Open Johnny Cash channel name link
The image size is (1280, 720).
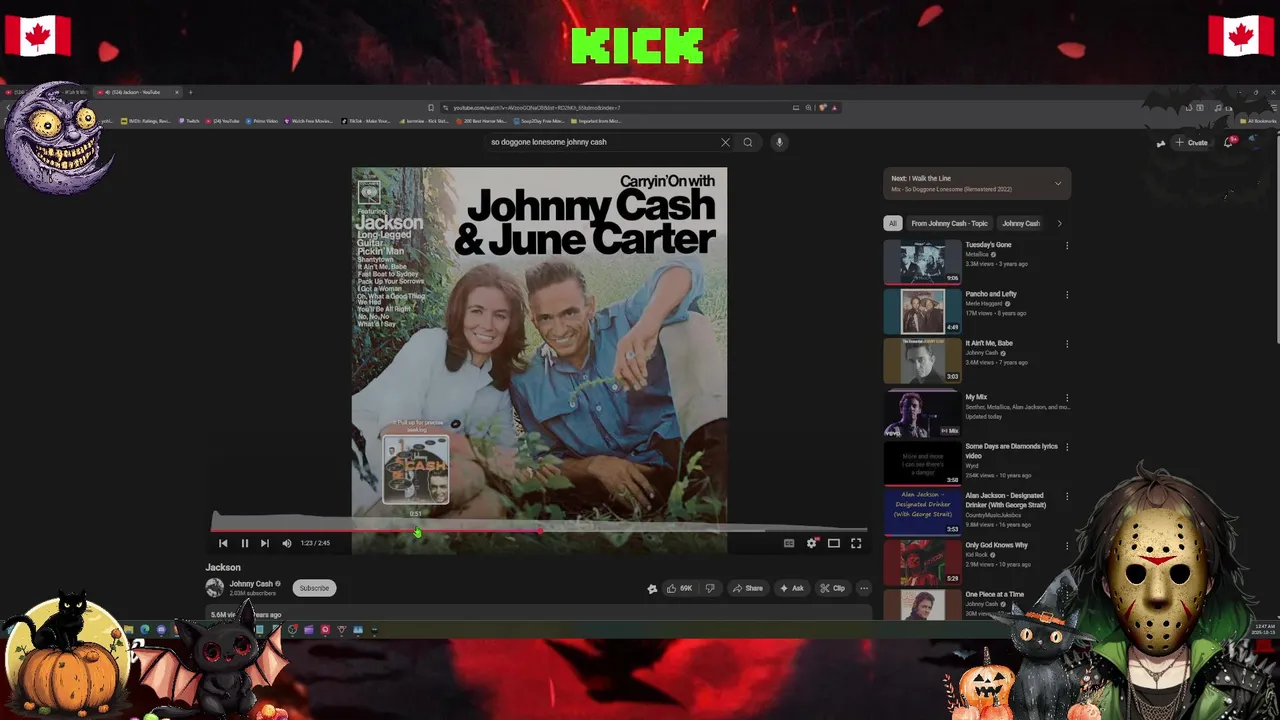pyautogui.click(x=251, y=584)
